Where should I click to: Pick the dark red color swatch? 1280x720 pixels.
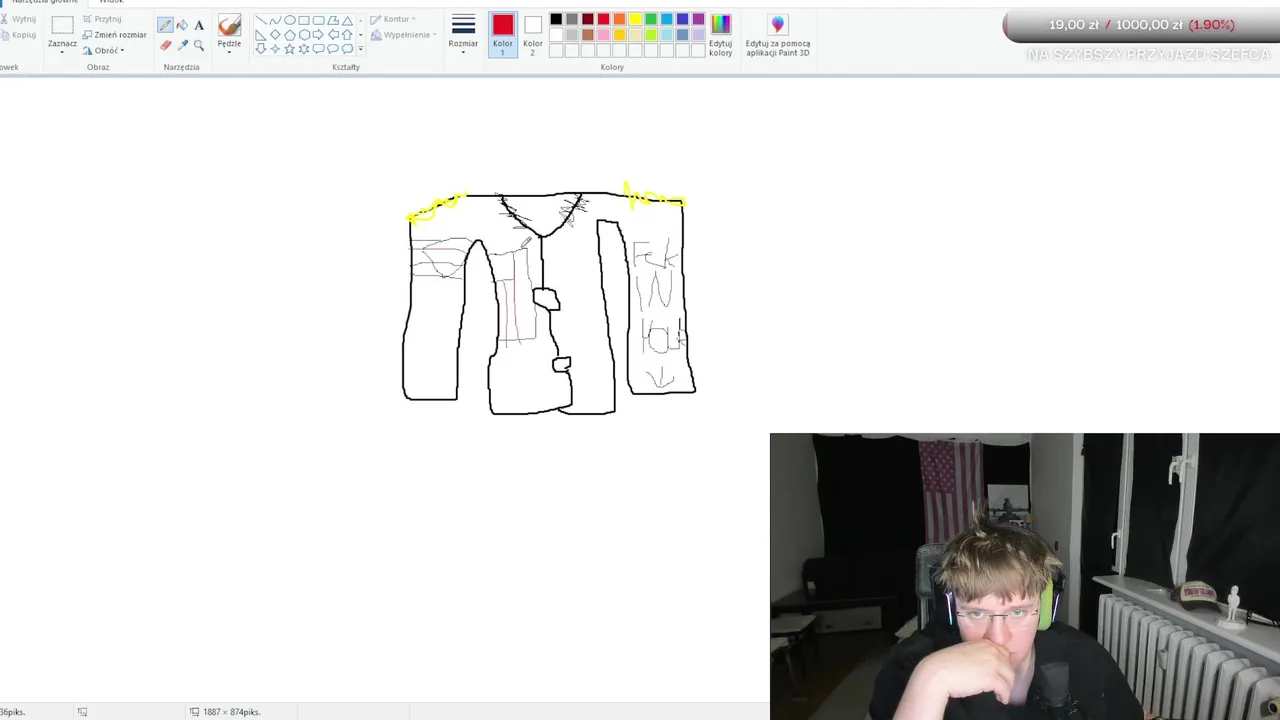[x=588, y=19]
